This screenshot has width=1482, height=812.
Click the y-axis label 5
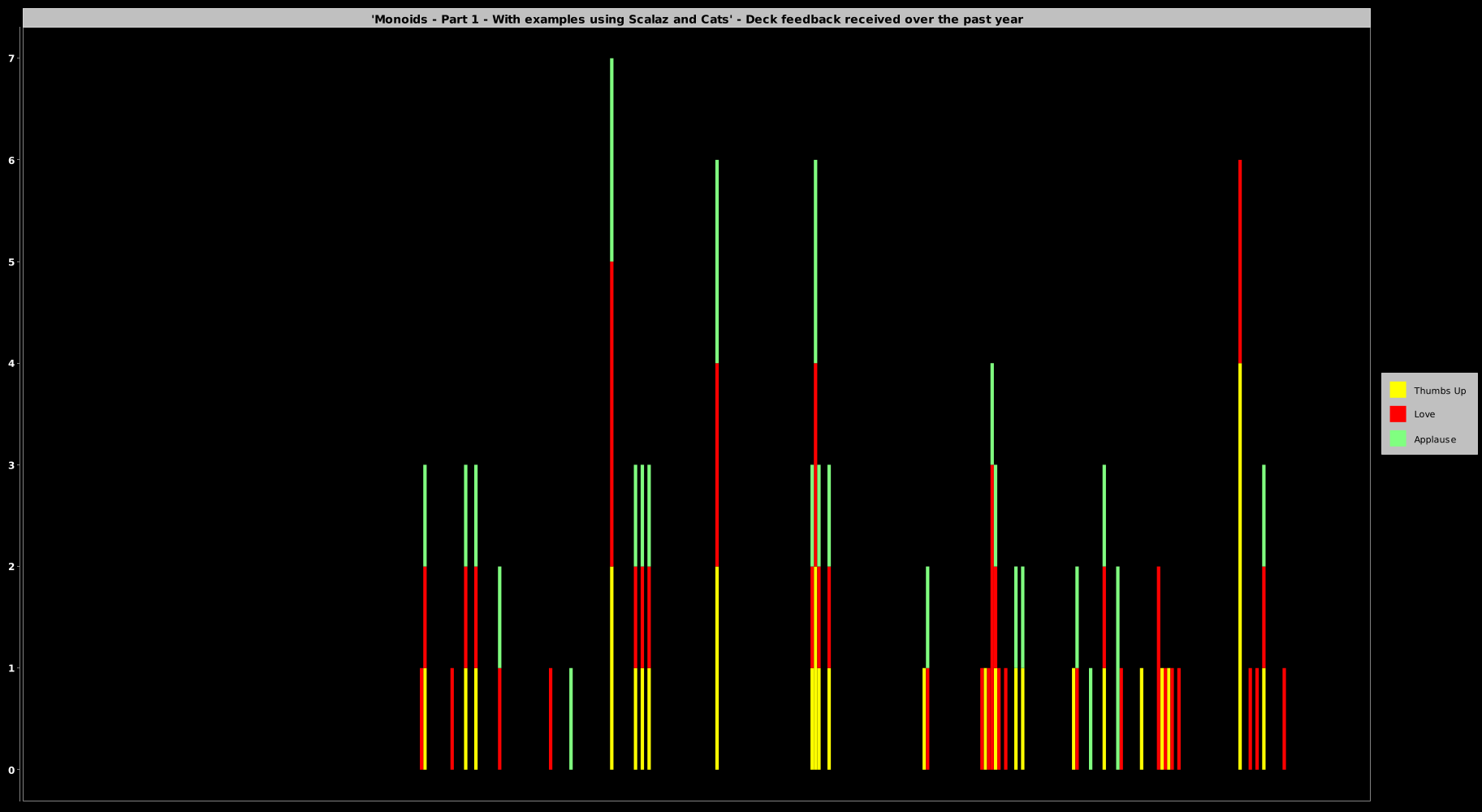(11, 261)
